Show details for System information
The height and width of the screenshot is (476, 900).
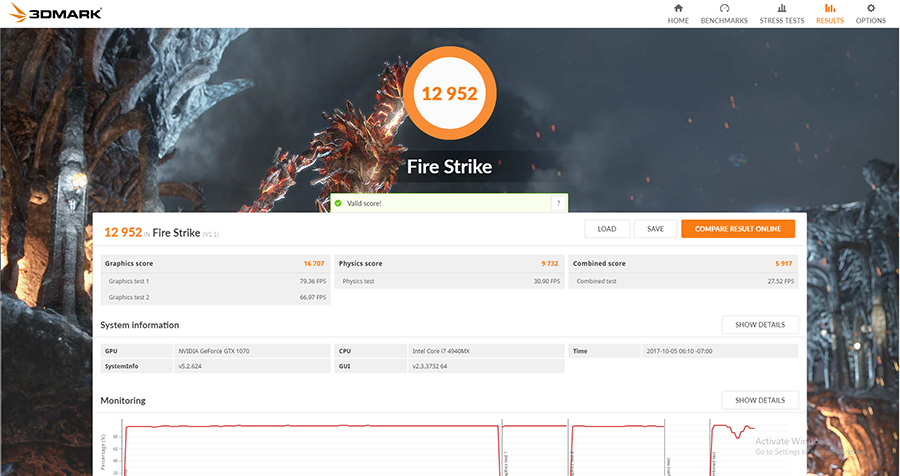click(759, 325)
